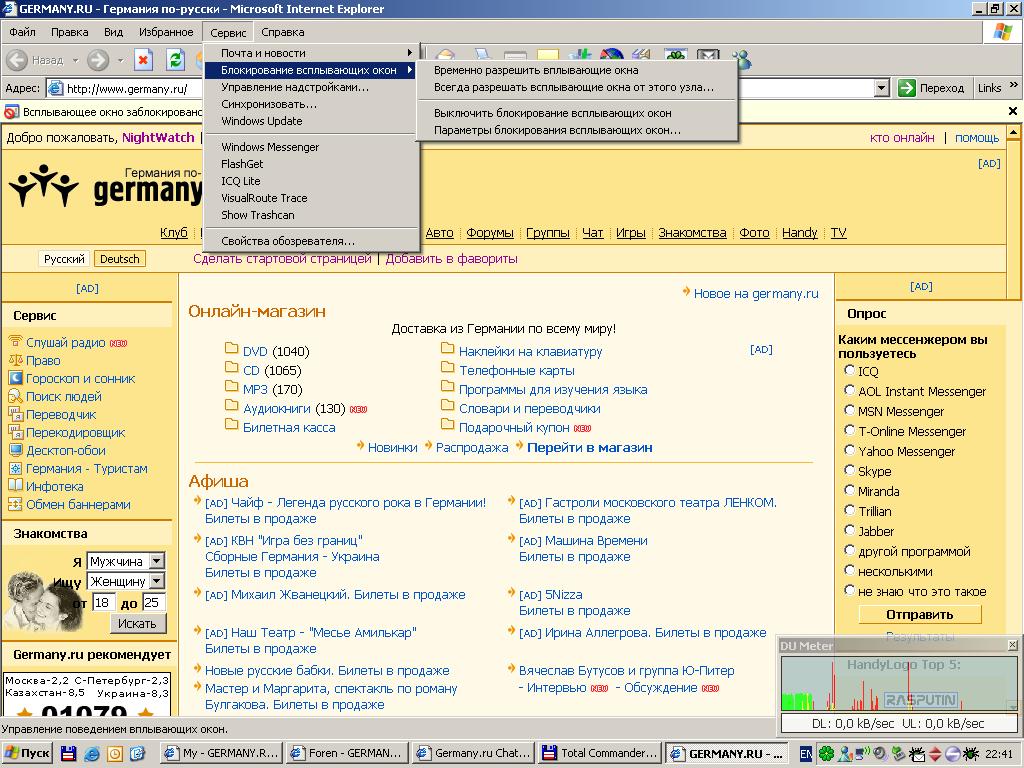Choose T-Online Messenger in the poll
1024x768 pixels.
coord(850,430)
